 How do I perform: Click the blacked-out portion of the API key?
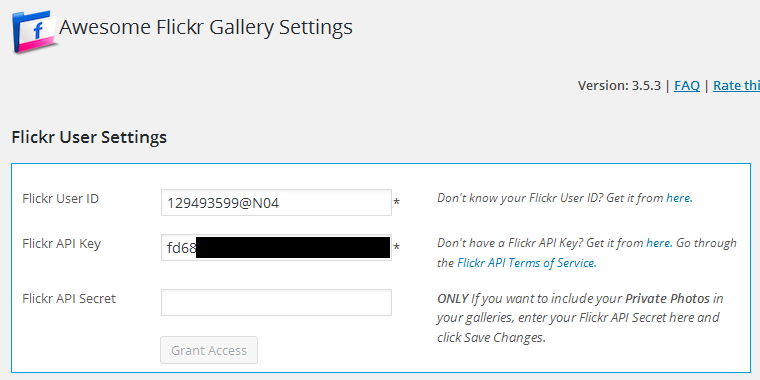click(293, 248)
